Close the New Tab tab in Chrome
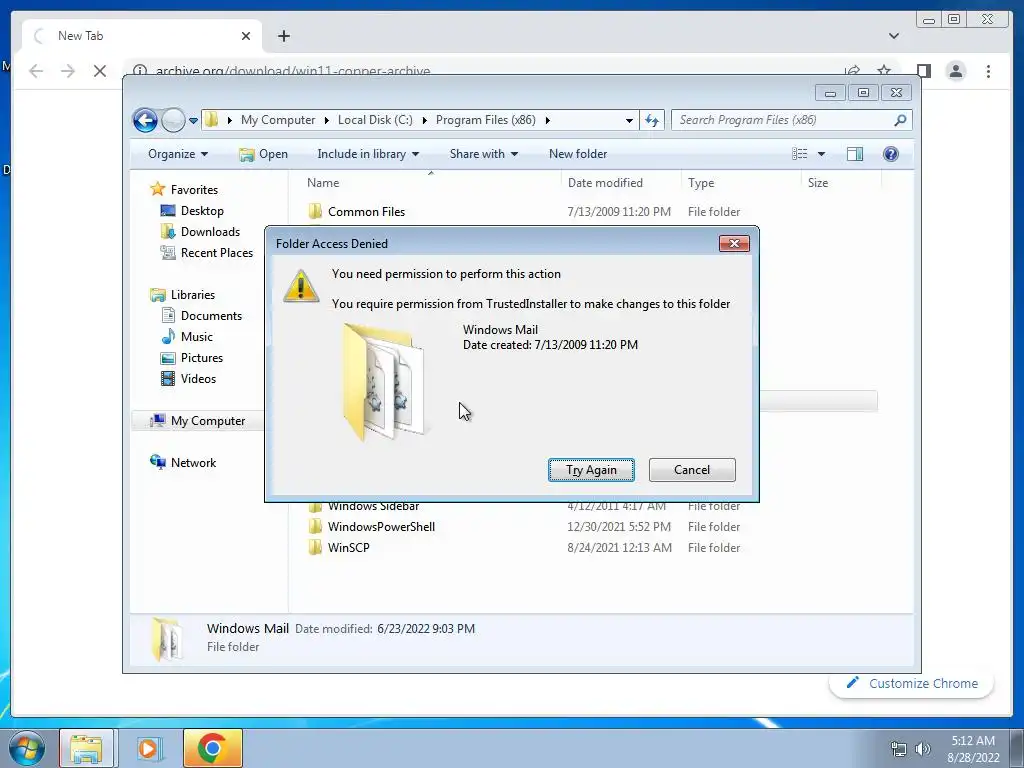1024x768 pixels. (x=246, y=36)
